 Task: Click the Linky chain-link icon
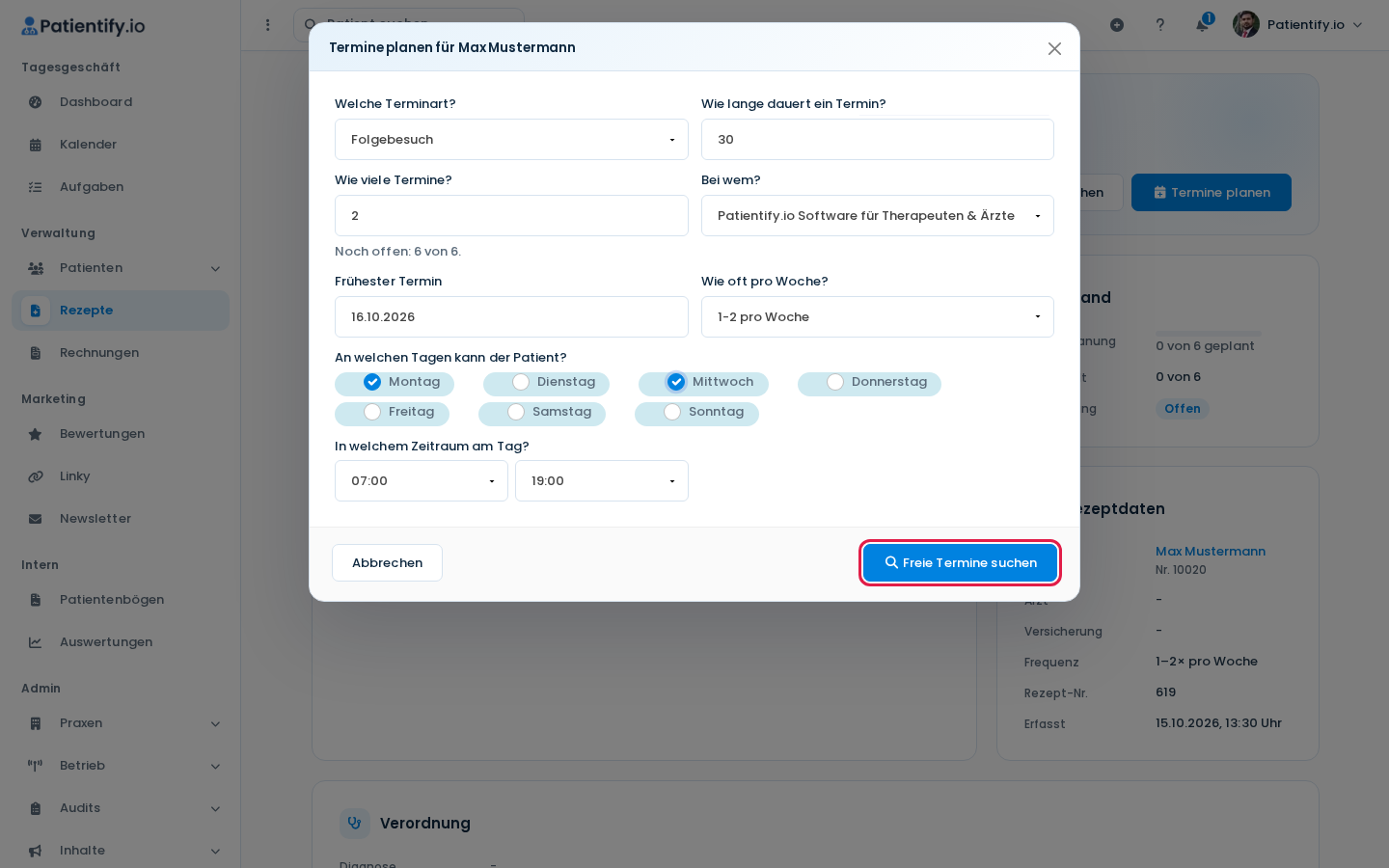(36, 476)
